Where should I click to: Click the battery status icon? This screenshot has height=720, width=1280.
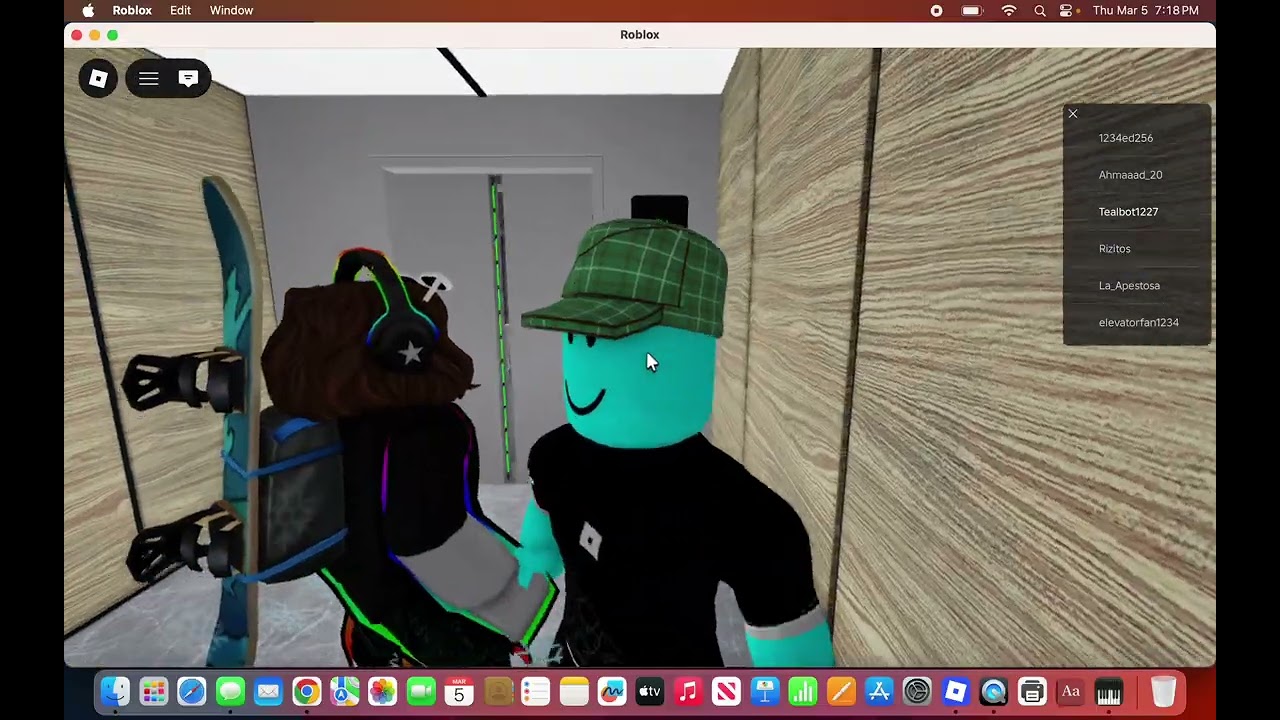tap(972, 10)
